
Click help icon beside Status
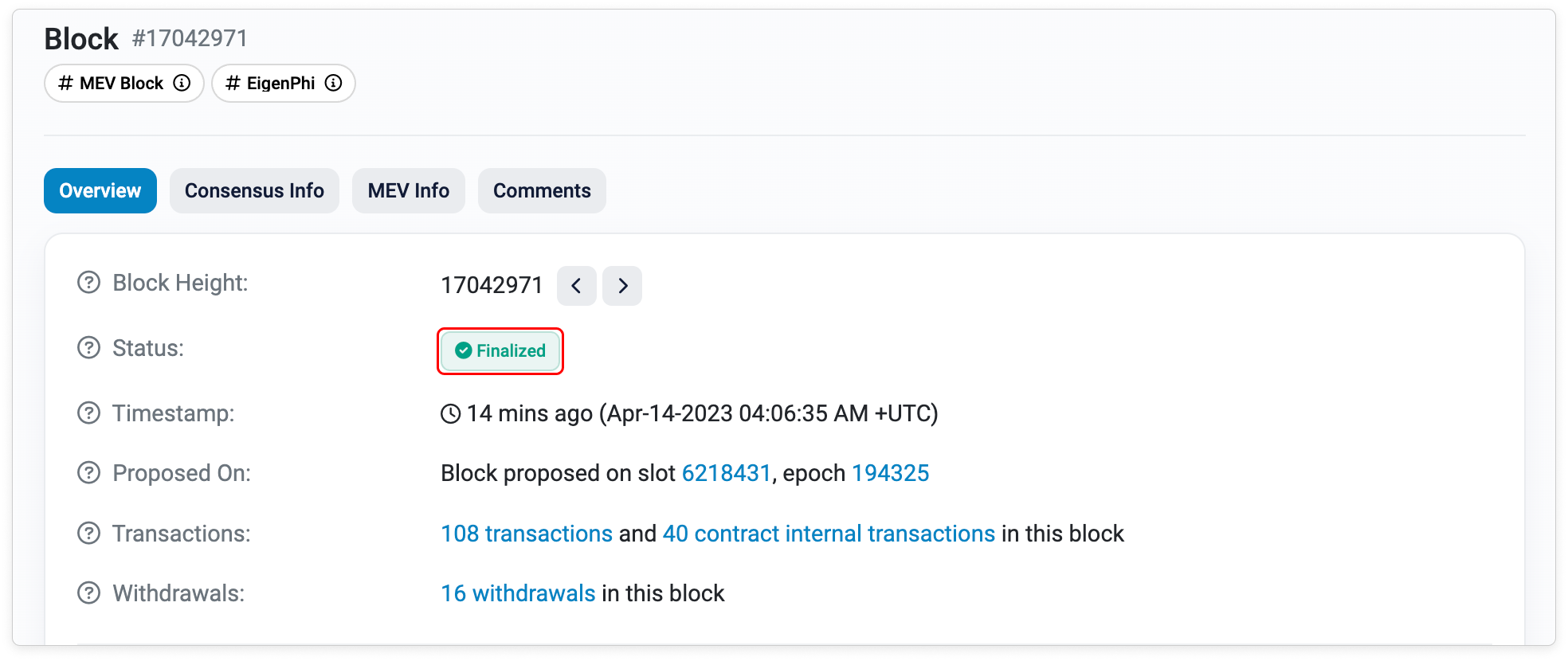click(88, 348)
